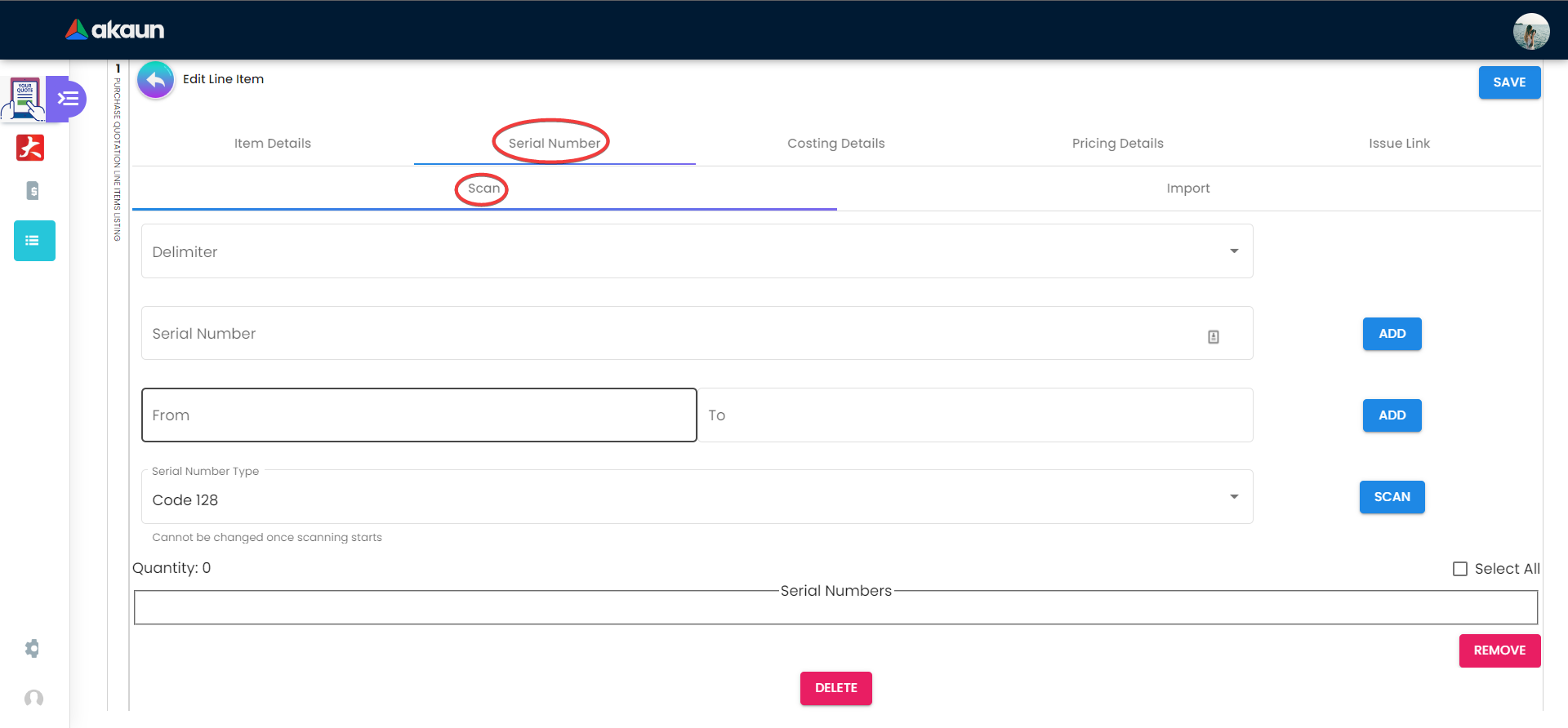Click the user icon at sidebar bottom
Screen dimensions: 1568x728
coord(33,699)
